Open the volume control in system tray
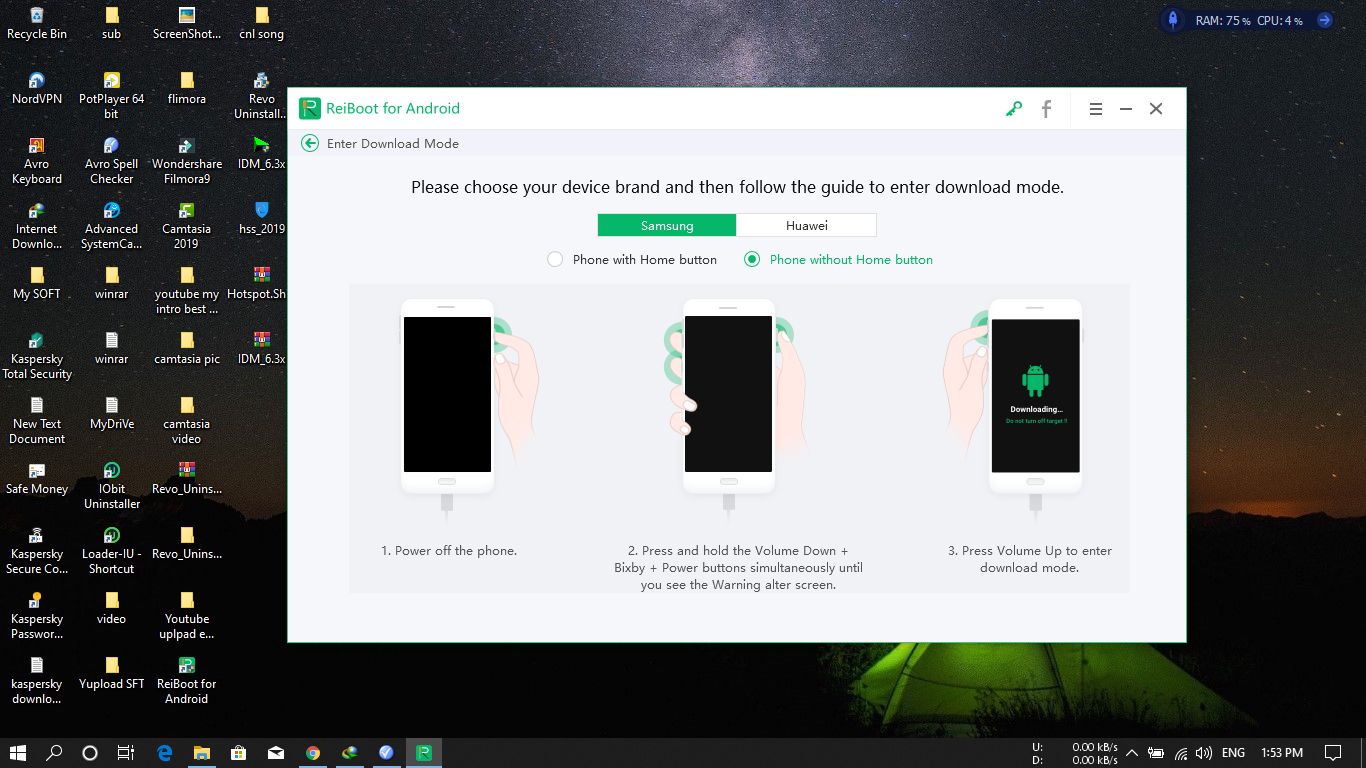The width and height of the screenshot is (1366, 768). click(1203, 753)
